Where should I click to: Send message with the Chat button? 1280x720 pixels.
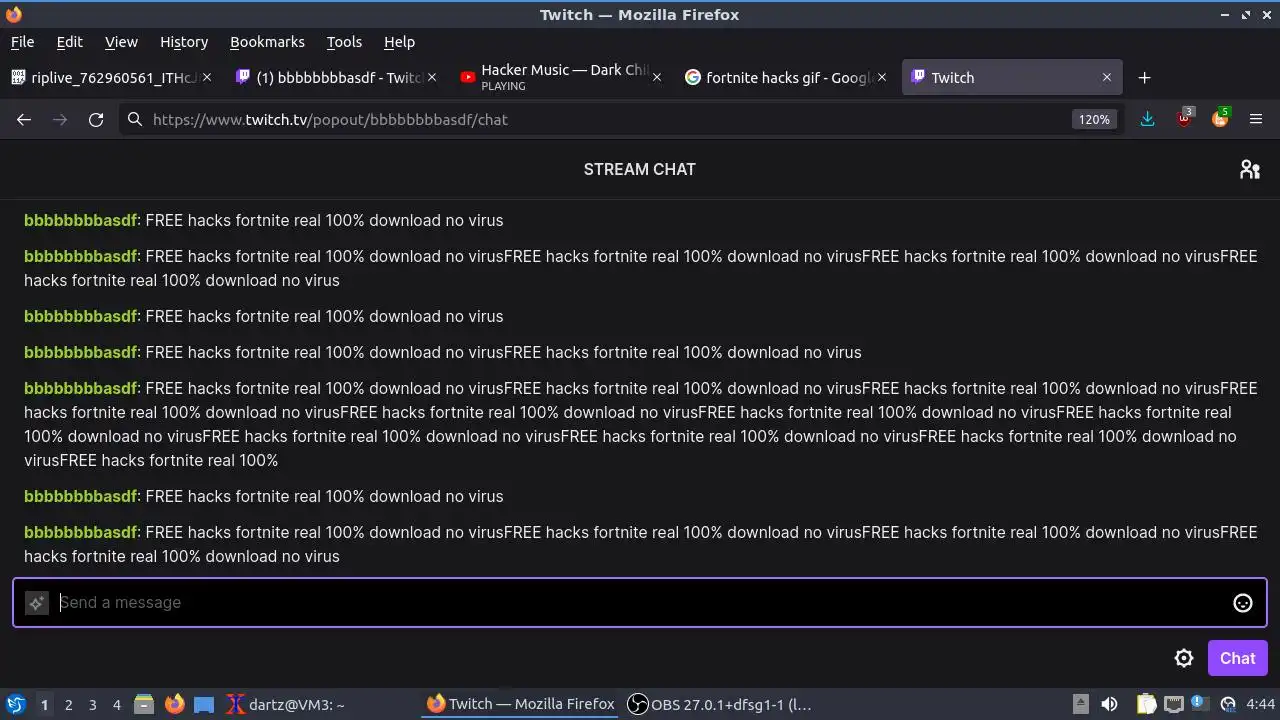click(1237, 658)
